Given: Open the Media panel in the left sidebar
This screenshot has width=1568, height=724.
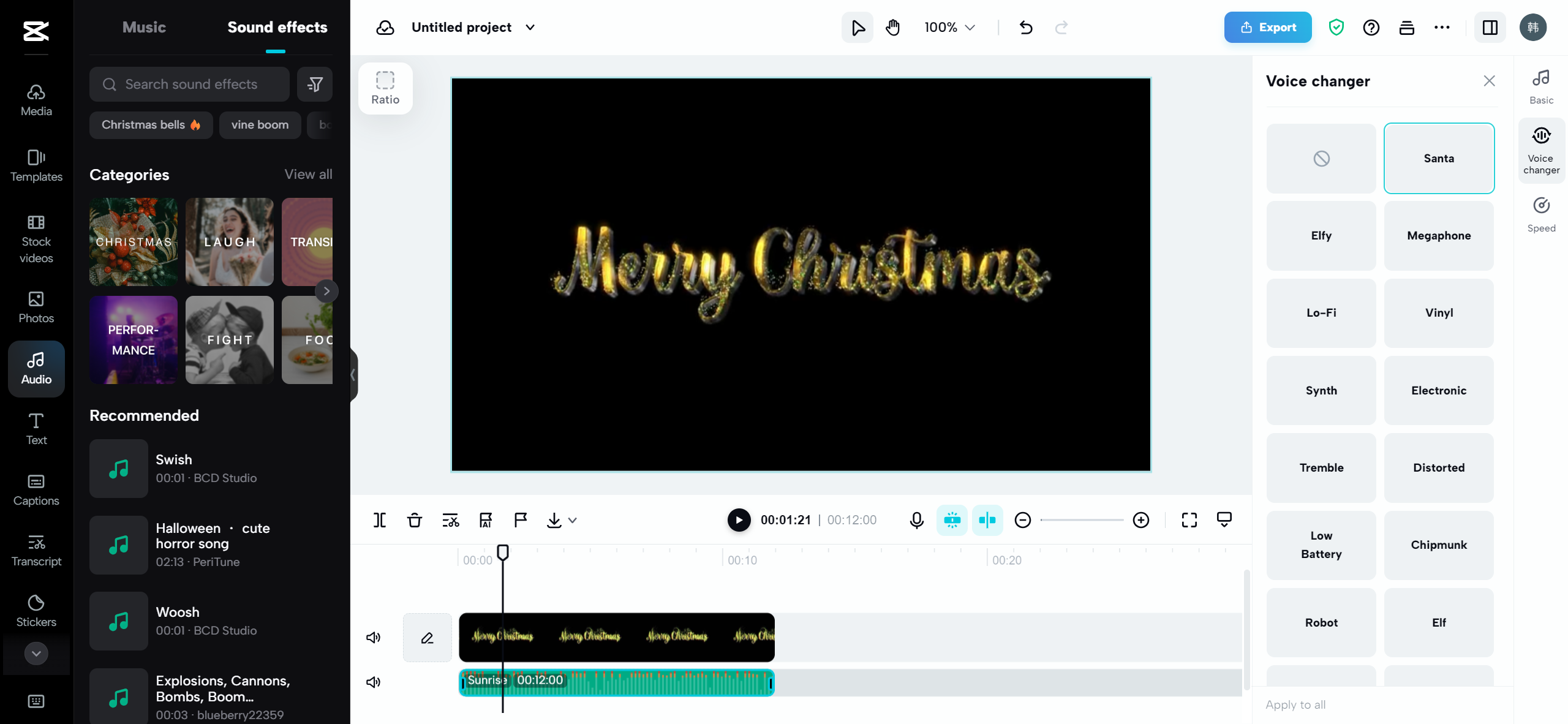Looking at the screenshot, I should pyautogui.click(x=36, y=100).
